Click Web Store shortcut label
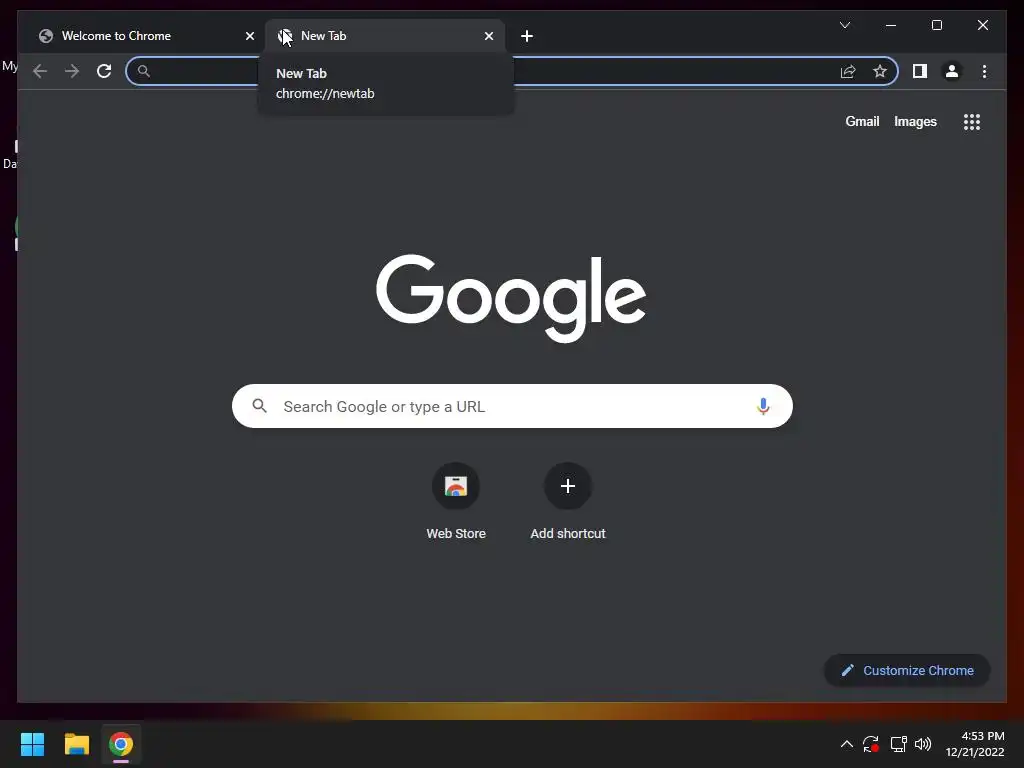This screenshot has width=1024, height=768. [x=456, y=534]
